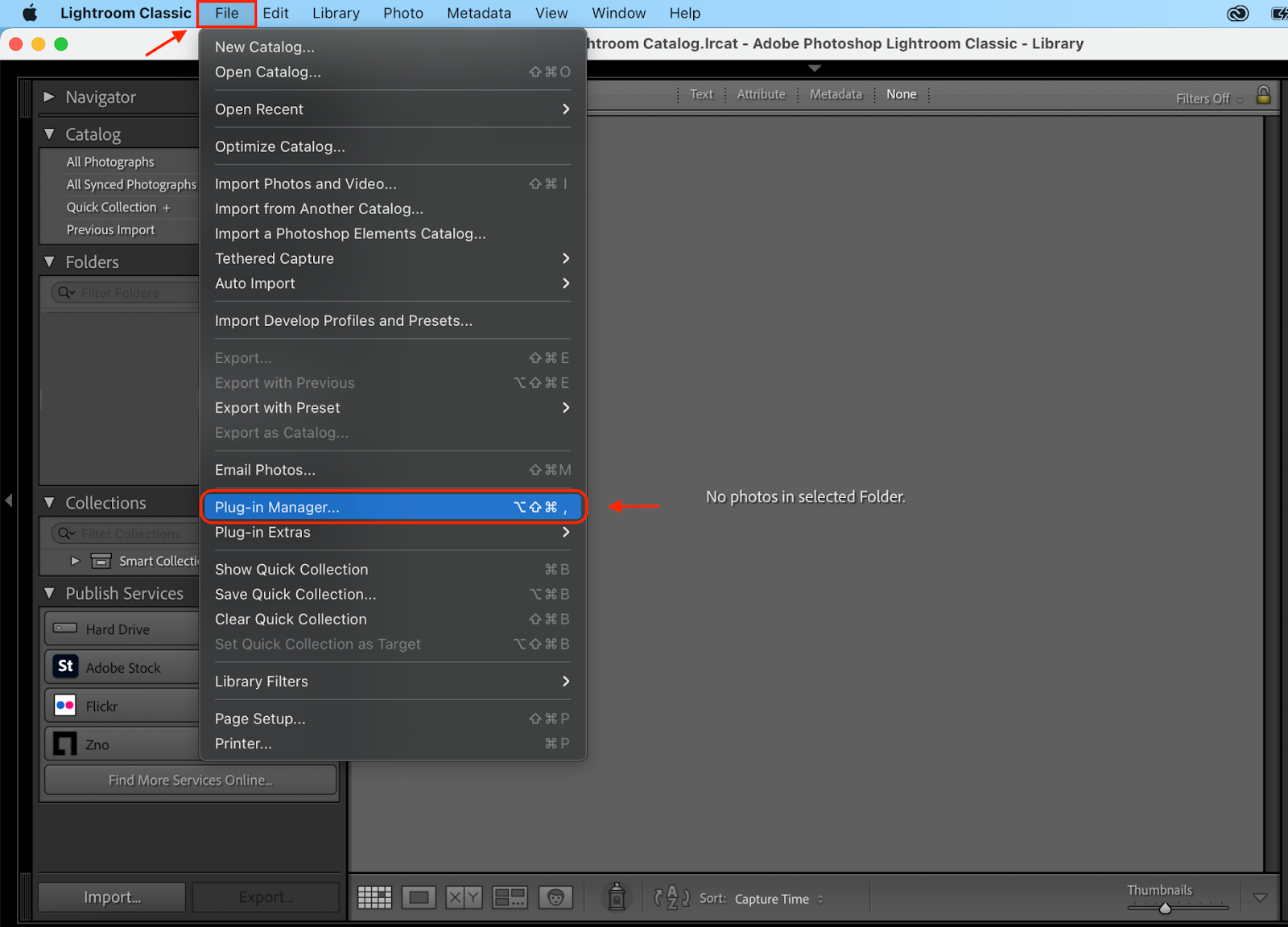Open the Open Recent submenu

(393, 109)
